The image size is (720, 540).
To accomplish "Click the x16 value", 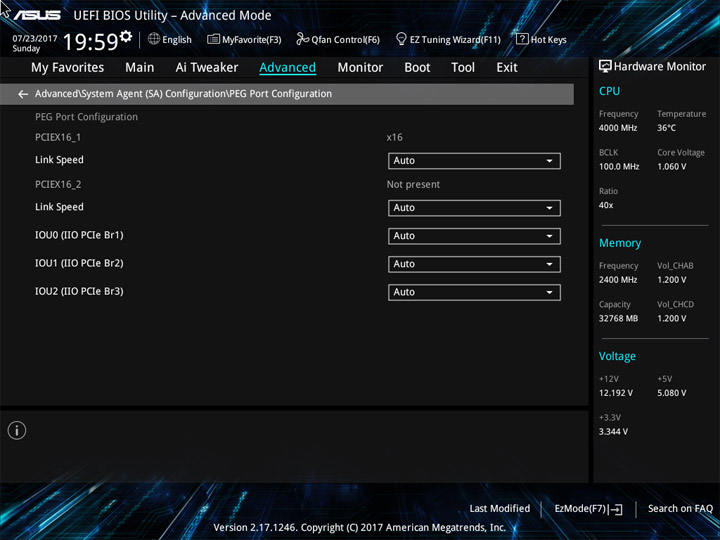I will (x=394, y=137).
